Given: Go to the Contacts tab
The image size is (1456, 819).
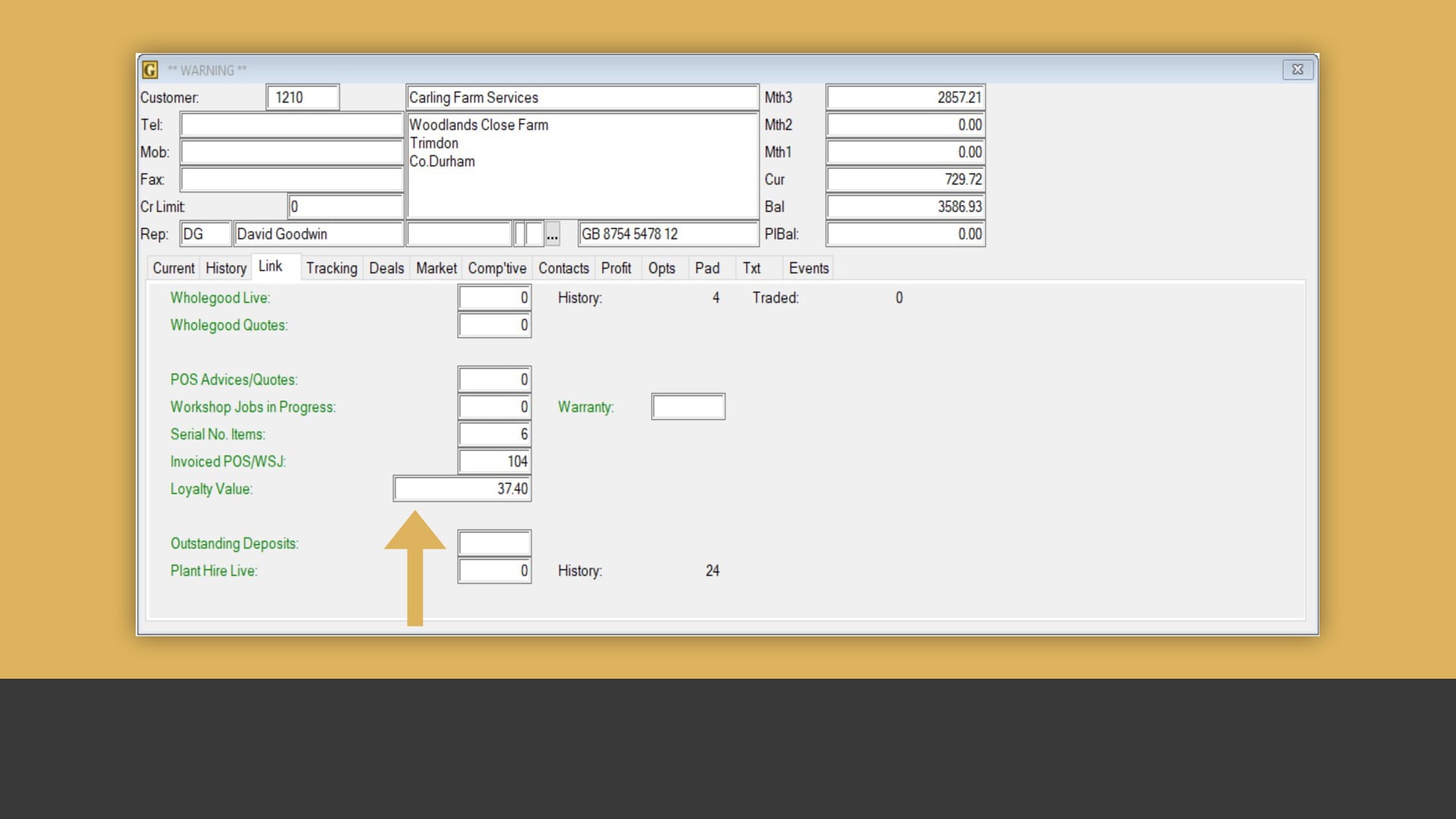Looking at the screenshot, I should (563, 268).
